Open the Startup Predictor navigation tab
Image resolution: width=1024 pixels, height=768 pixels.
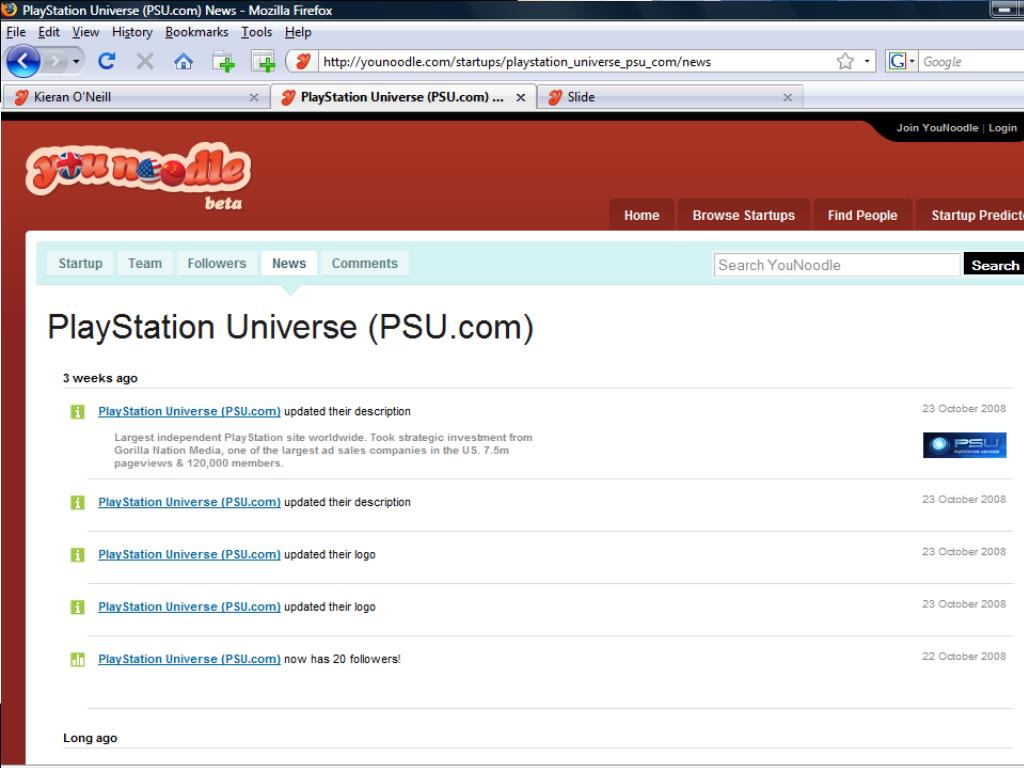coord(970,215)
